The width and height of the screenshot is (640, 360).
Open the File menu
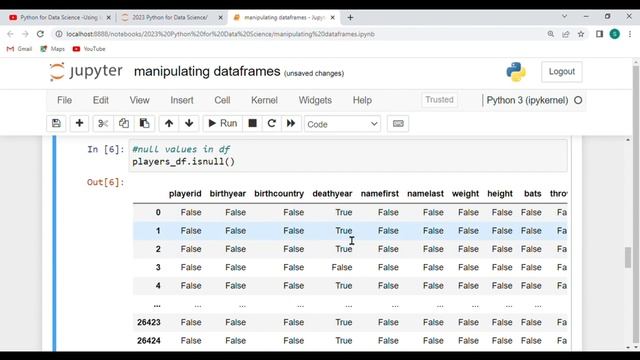click(x=64, y=100)
